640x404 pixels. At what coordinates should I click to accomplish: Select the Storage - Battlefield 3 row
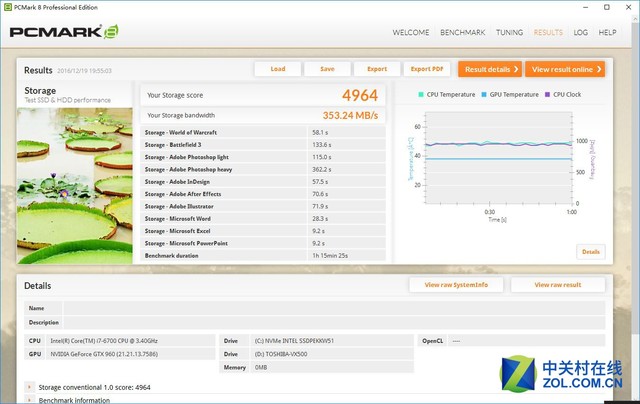point(263,144)
